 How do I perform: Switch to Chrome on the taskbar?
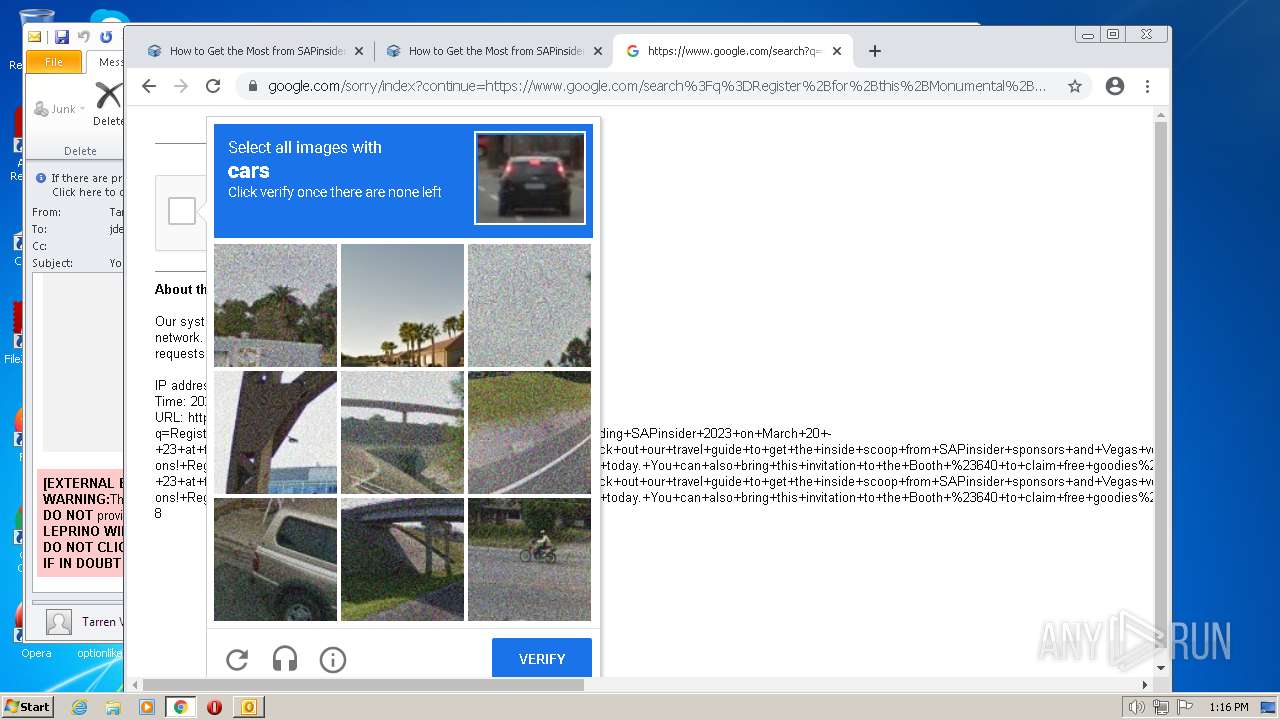(x=180, y=707)
